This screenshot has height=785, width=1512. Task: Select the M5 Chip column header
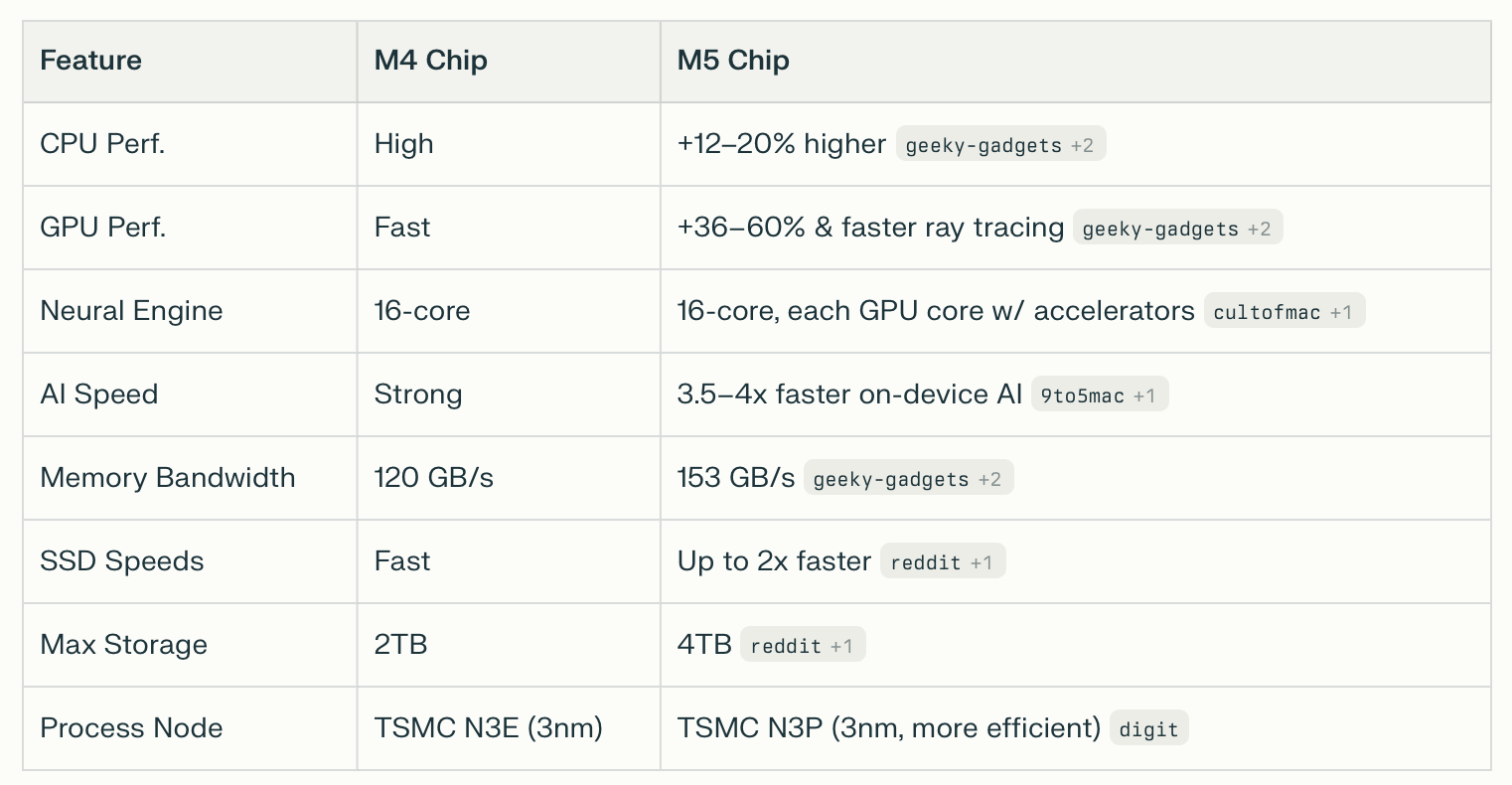(x=733, y=61)
